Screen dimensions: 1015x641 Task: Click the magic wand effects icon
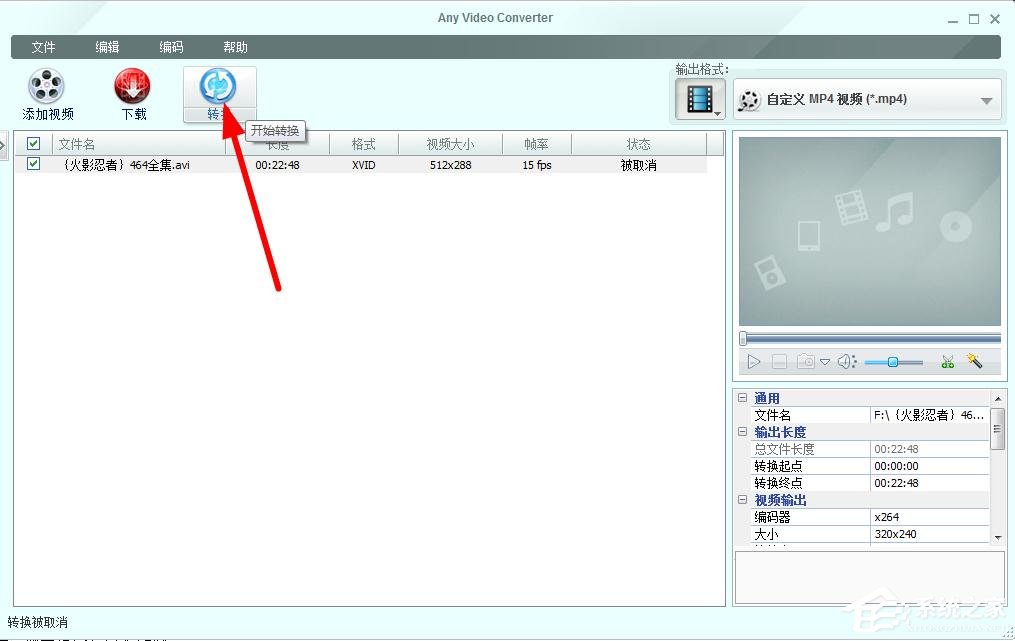click(977, 361)
